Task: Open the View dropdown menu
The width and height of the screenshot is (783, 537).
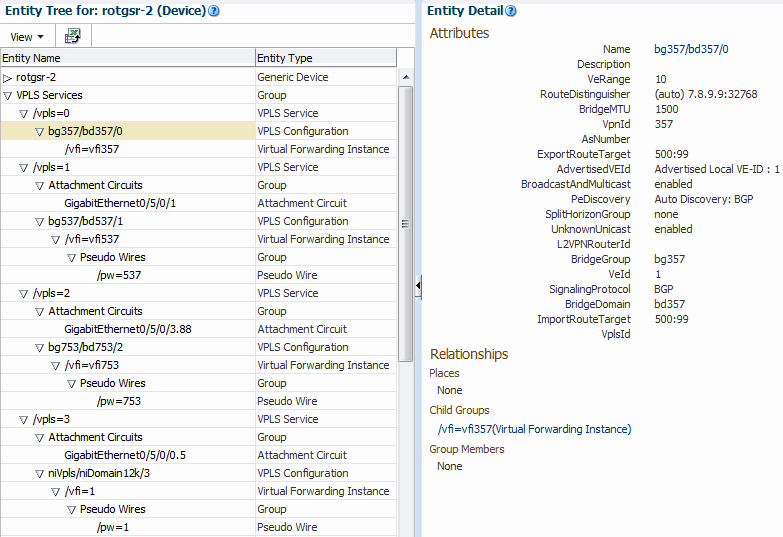Action: pos(27,37)
